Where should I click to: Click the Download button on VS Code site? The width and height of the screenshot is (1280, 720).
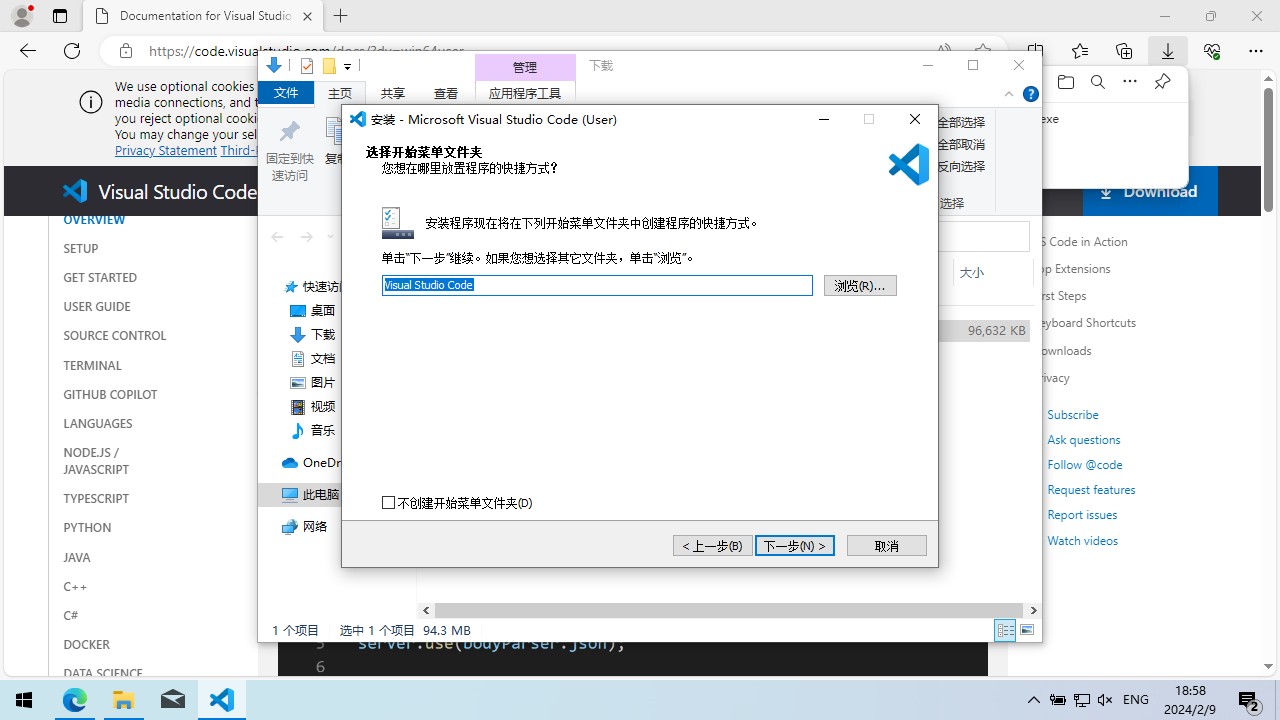pyautogui.click(x=1150, y=192)
